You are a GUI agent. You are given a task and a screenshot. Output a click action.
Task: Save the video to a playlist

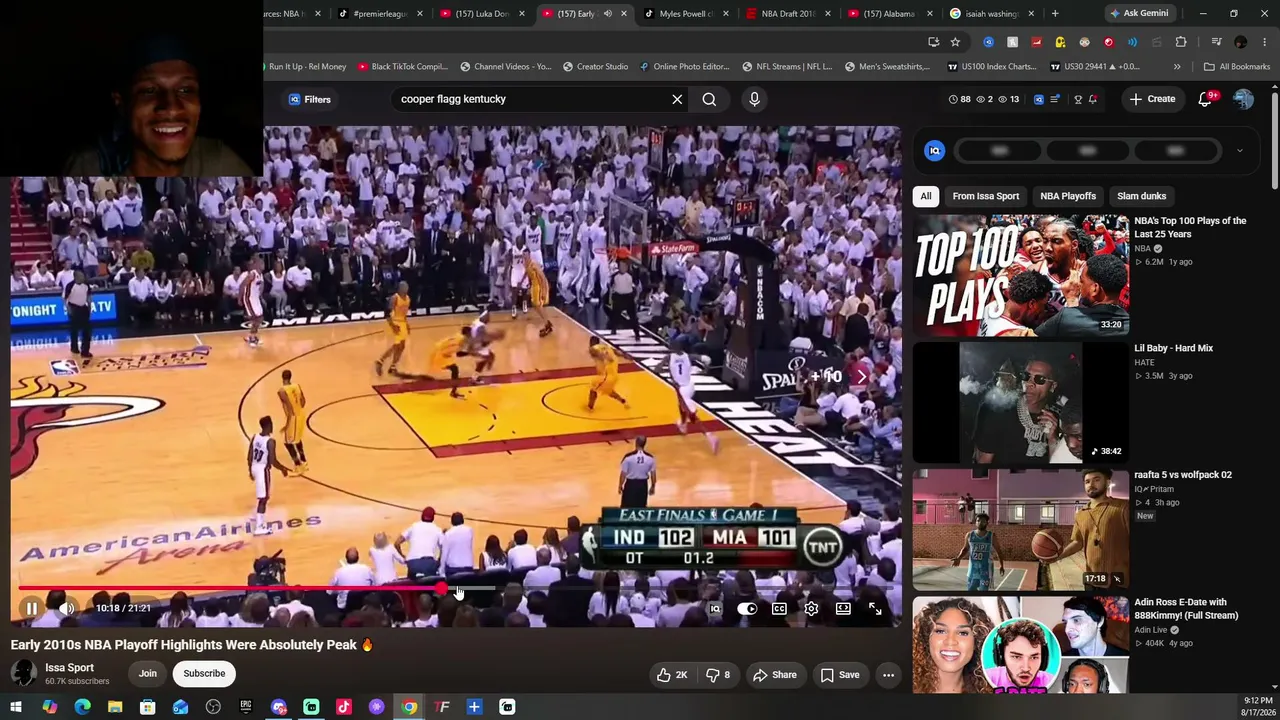click(840, 675)
